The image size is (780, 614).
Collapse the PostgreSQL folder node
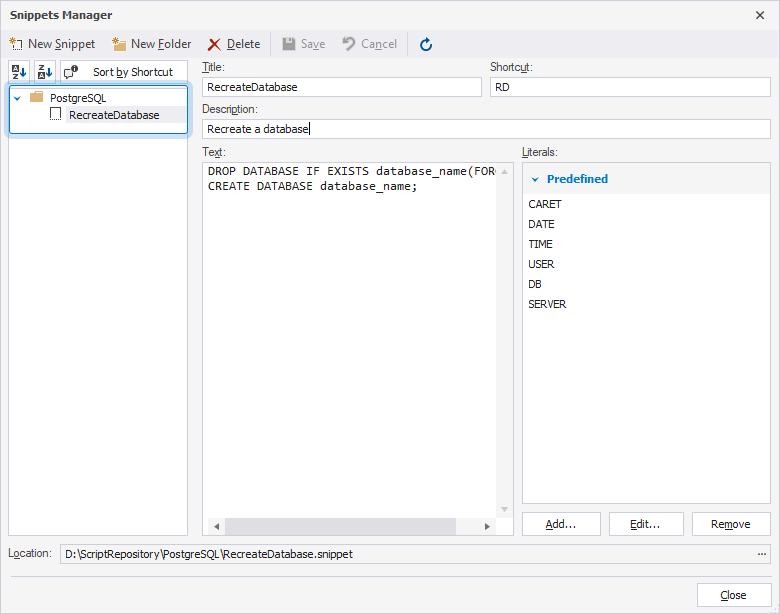[x=17, y=99]
